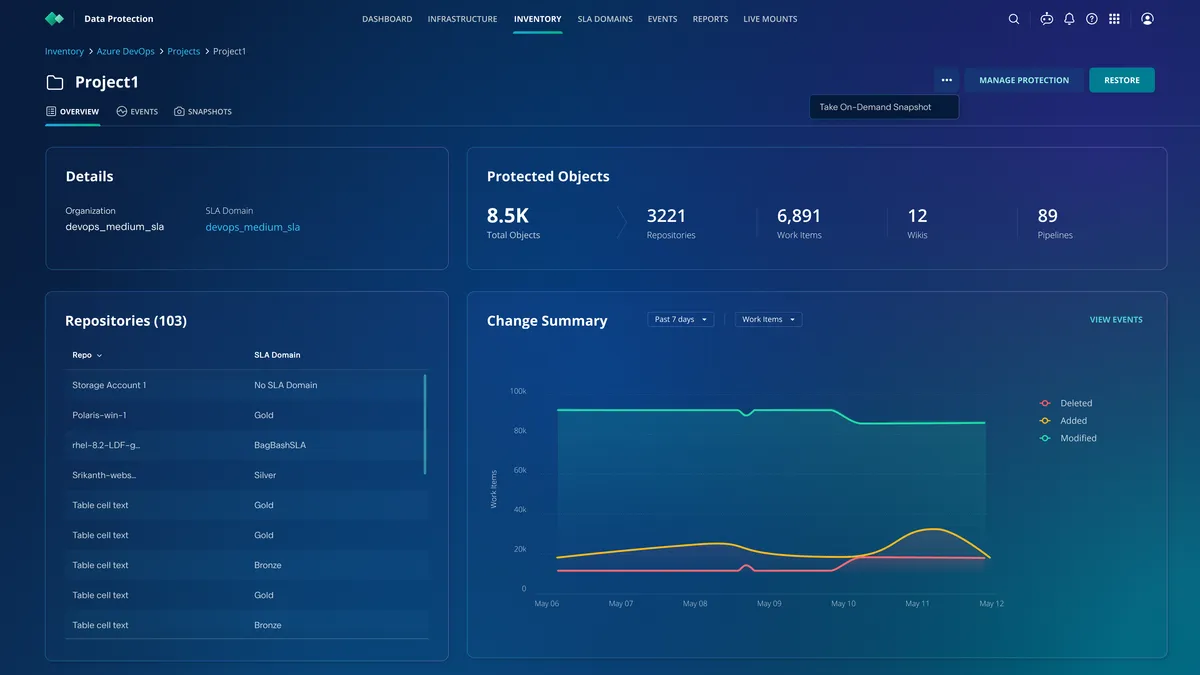Click the Deleted legend marker

pos(1045,403)
